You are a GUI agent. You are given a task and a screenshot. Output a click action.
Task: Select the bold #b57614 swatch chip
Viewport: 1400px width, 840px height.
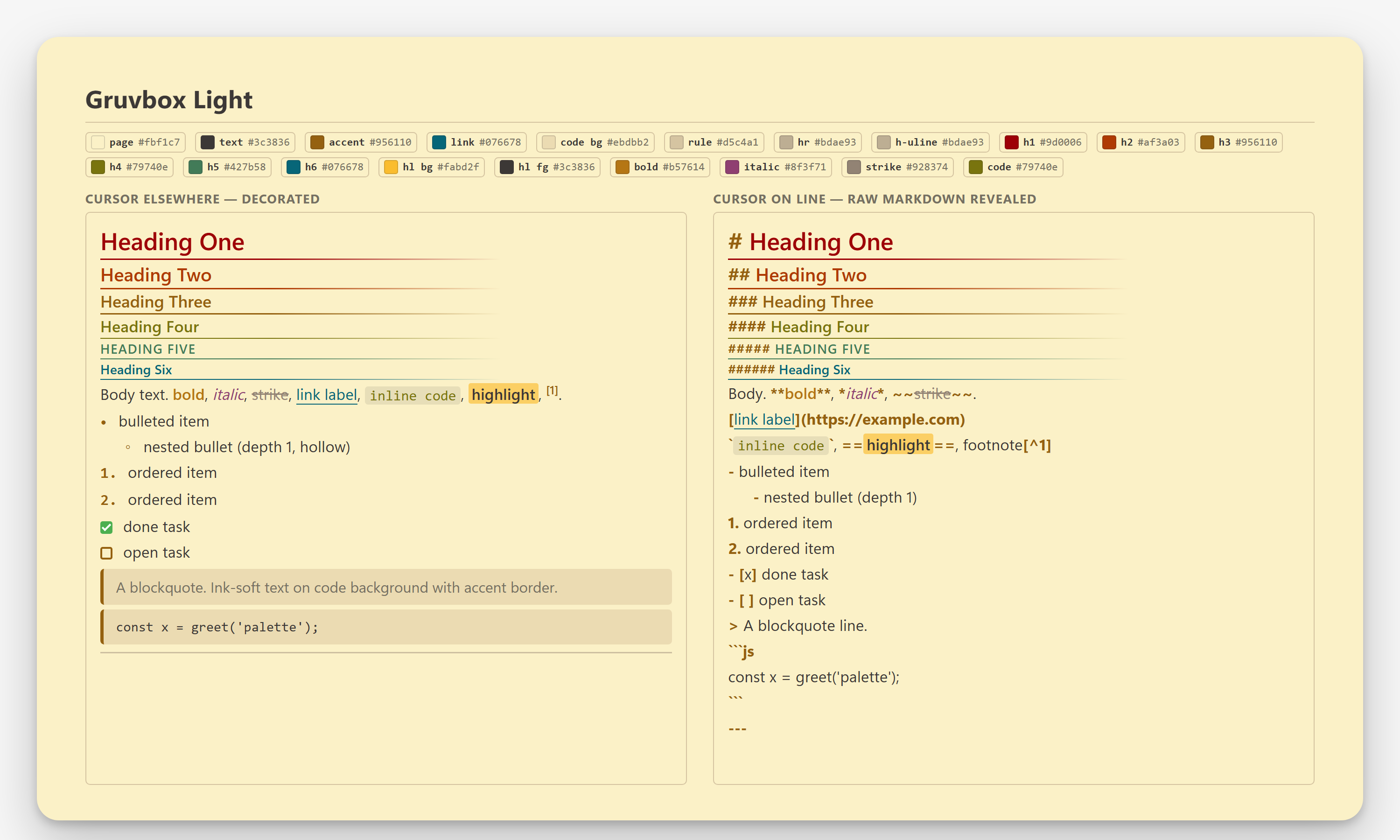660,167
